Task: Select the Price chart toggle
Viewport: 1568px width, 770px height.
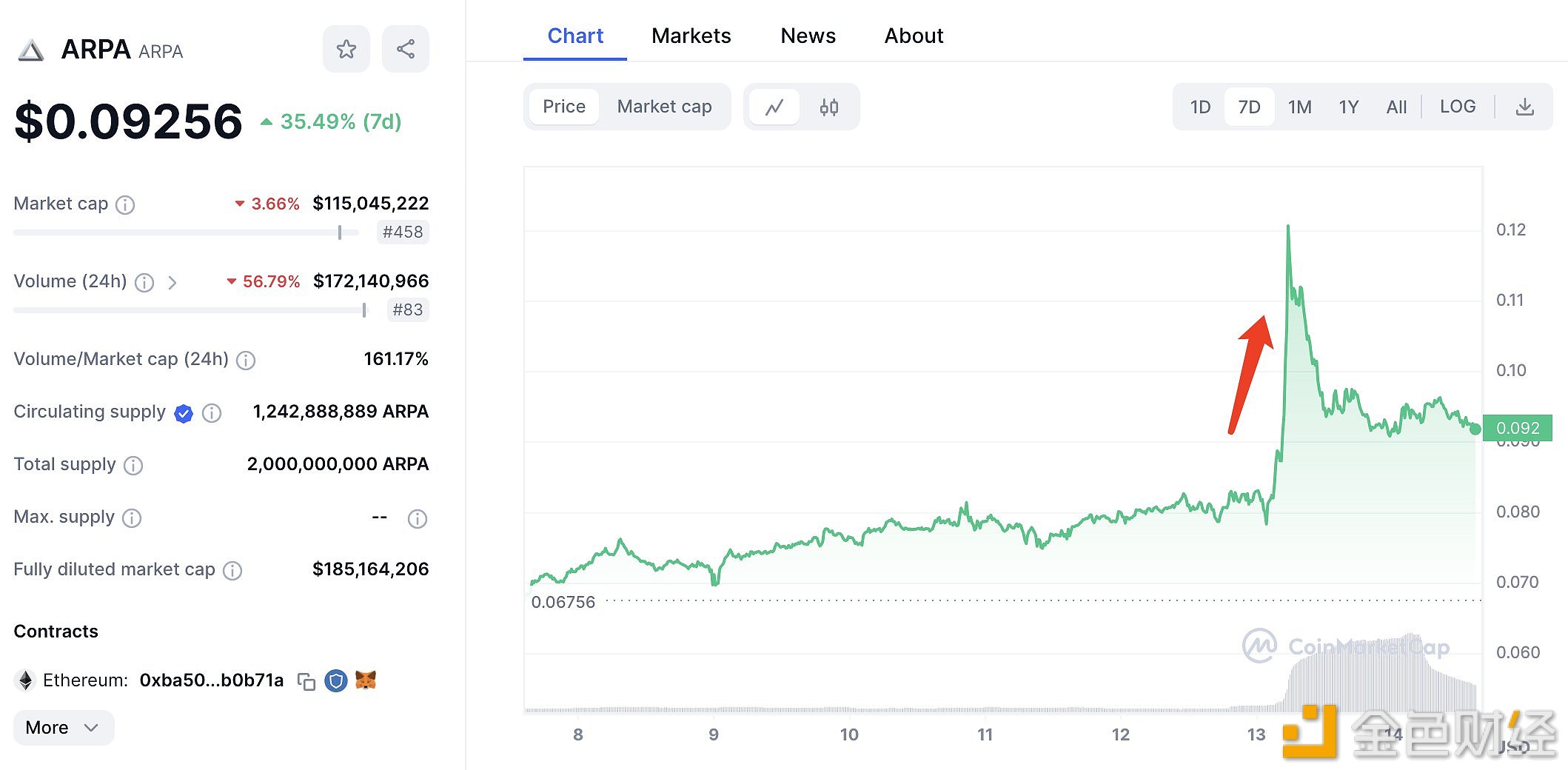Action: tap(564, 107)
